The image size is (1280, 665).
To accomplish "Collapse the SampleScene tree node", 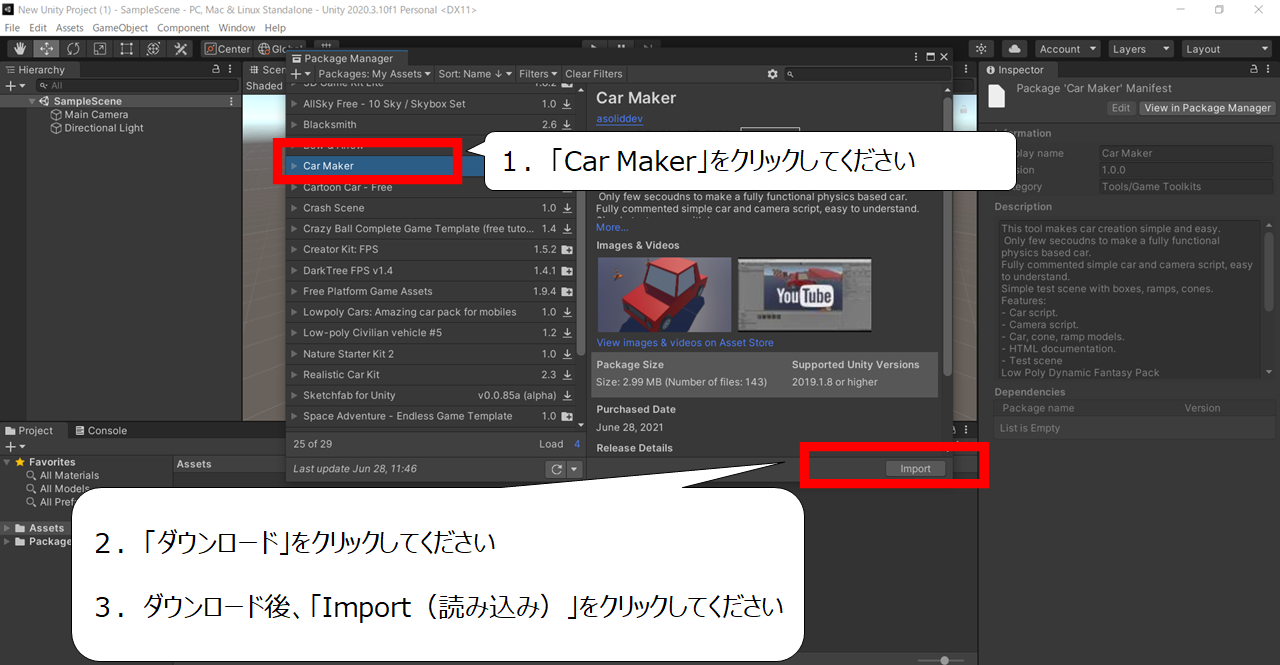I will pos(32,102).
